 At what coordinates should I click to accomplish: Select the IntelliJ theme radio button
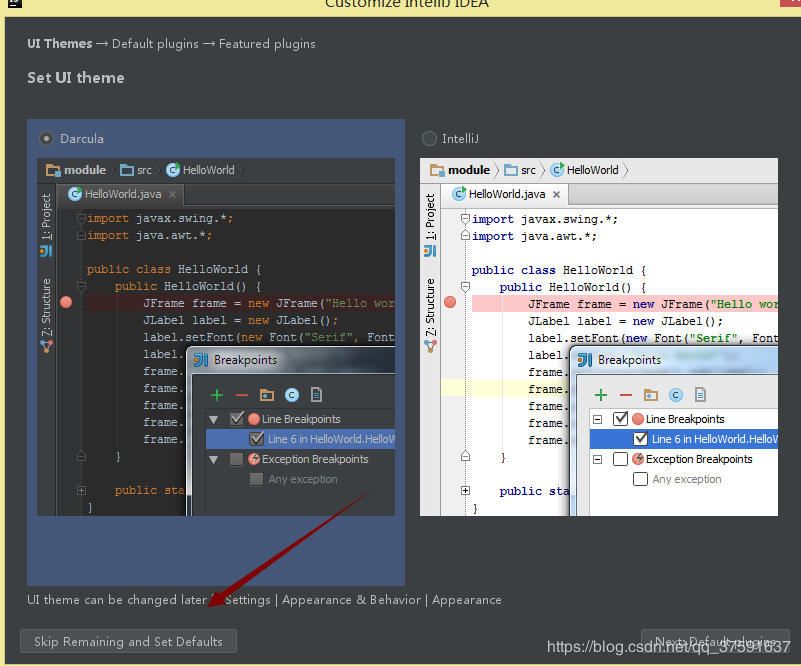point(430,138)
